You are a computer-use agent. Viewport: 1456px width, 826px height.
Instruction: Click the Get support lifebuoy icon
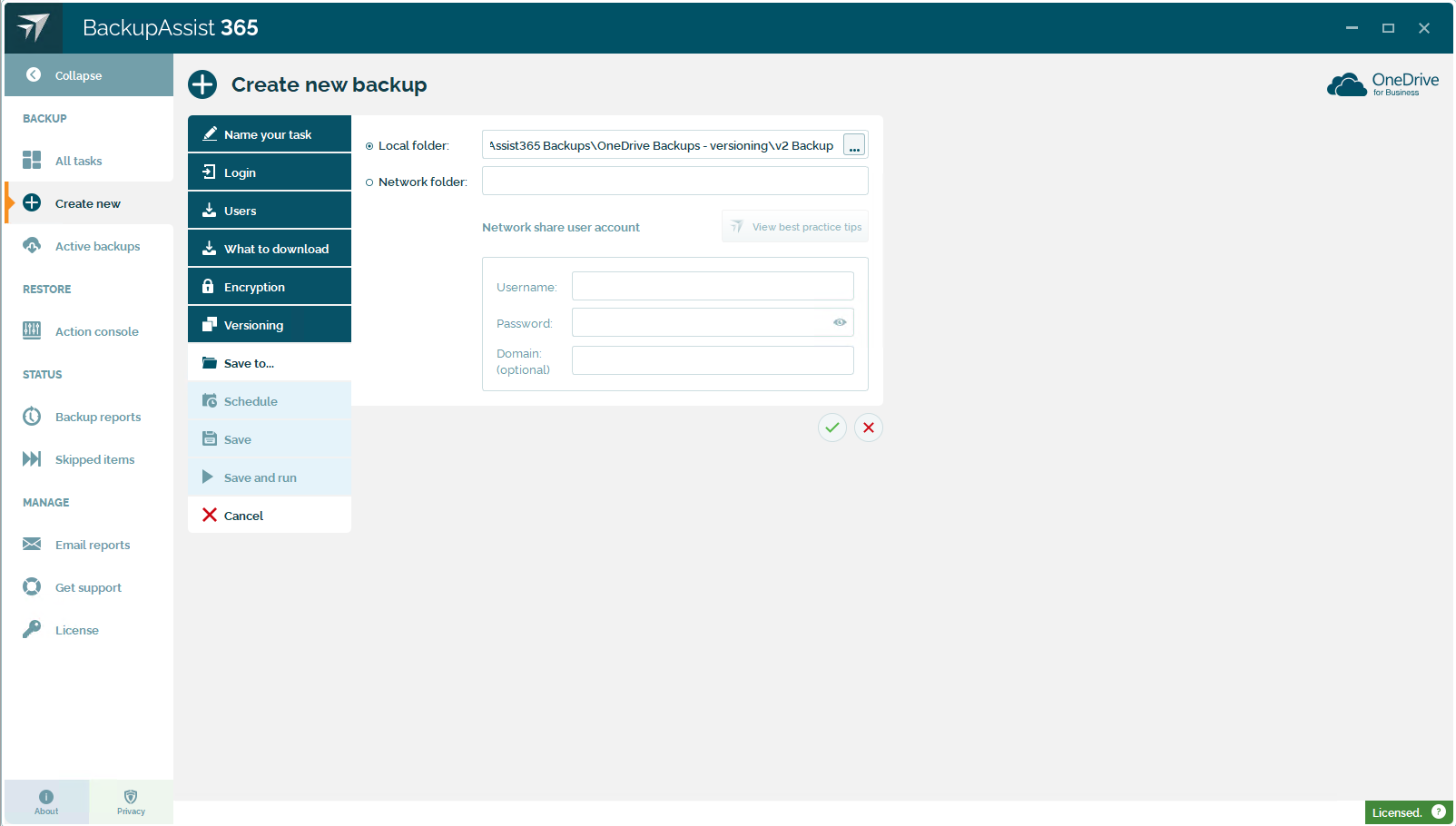[32, 586]
